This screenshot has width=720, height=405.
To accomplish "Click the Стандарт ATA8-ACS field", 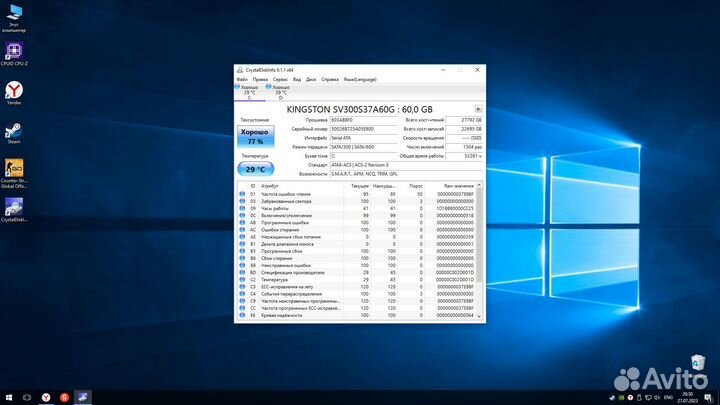I will click(406, 165).
